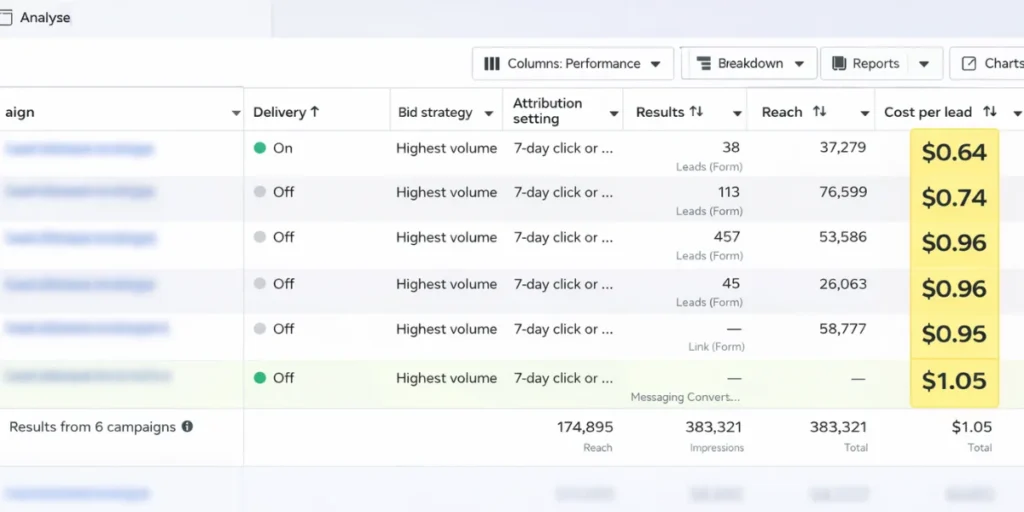Click the $0.64 cost per lead value

point(954,152)
